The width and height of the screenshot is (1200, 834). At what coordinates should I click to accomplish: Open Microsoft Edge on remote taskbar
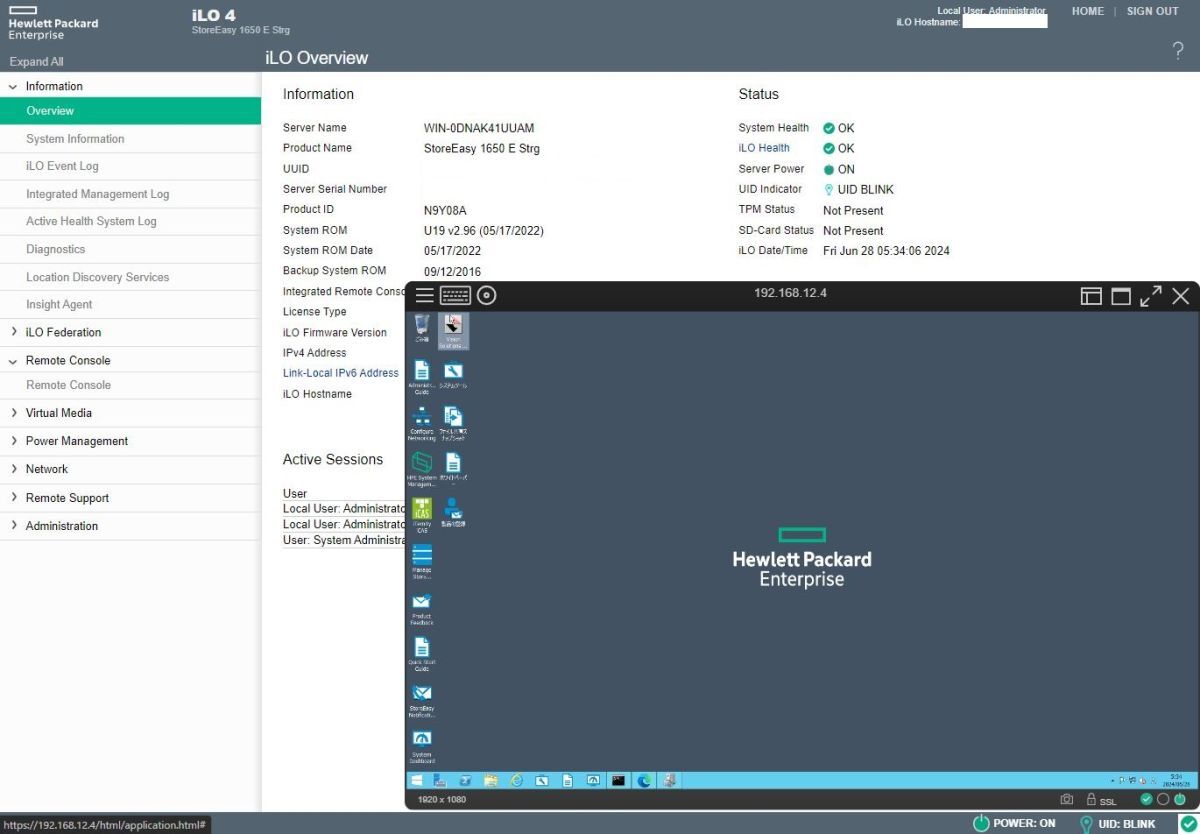coord(645,780)
